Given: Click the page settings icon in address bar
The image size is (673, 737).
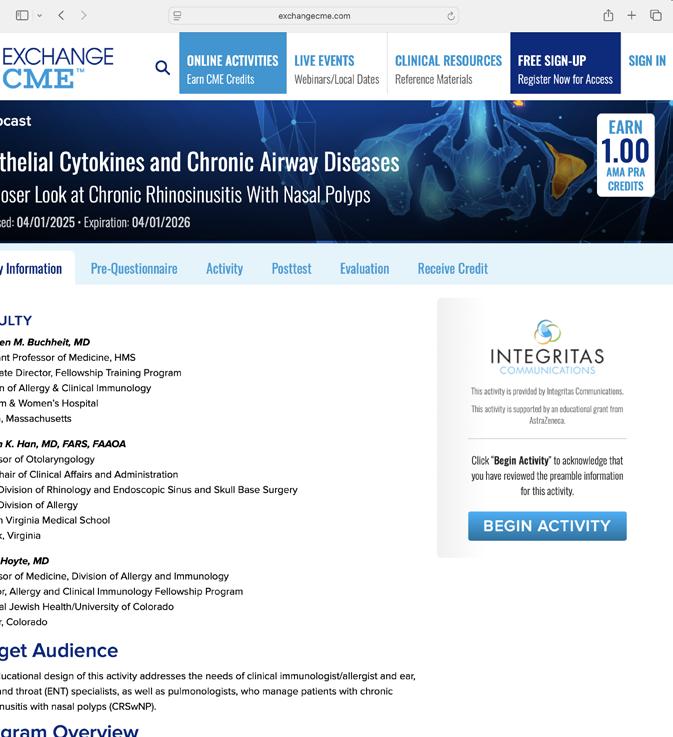Looking at the screenshot, I should click(x=177, y=16).
